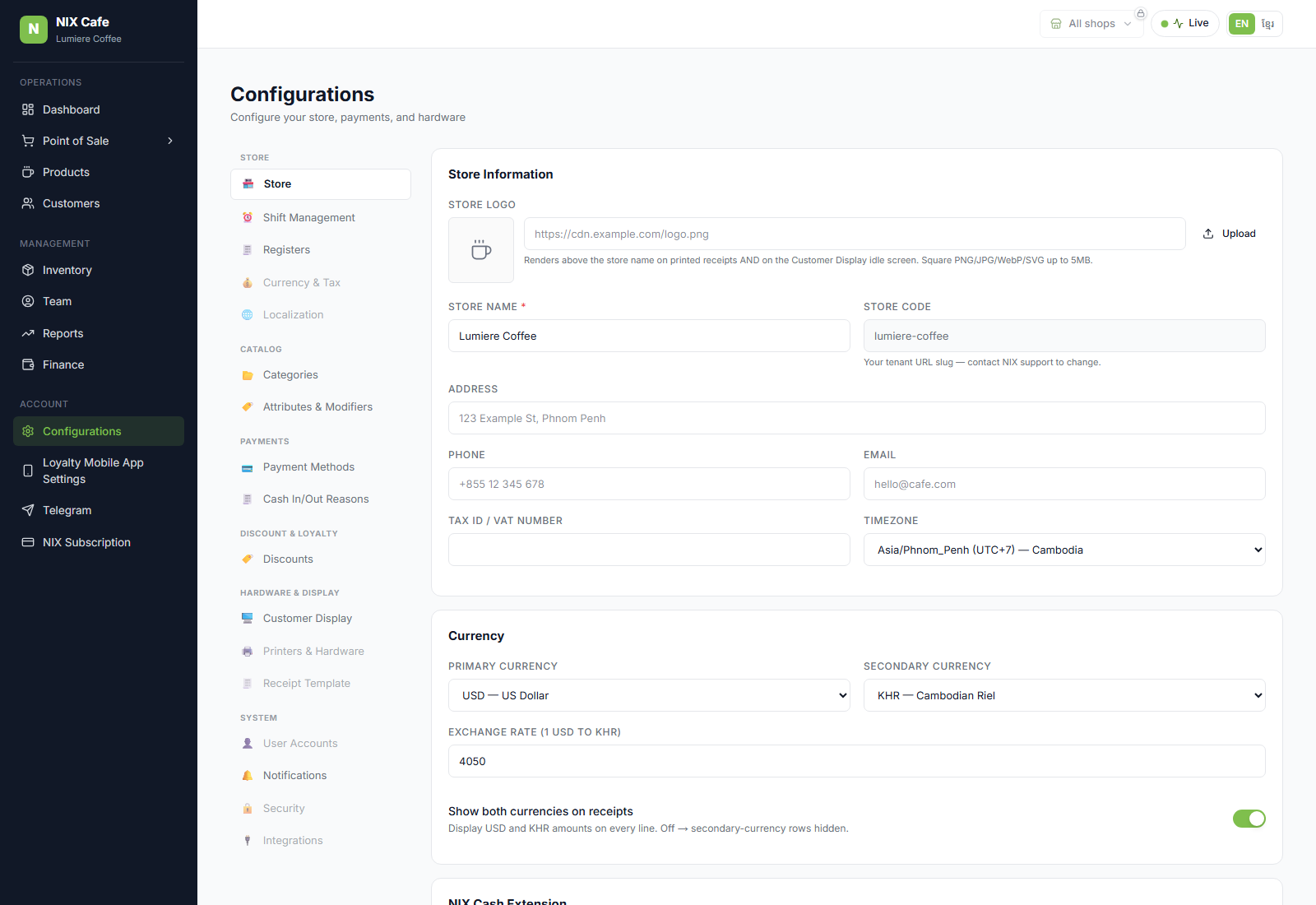Viewport: 1316px width, 905px height.
Task: Click the Discounts tag icon
Action: coord(248,559)
